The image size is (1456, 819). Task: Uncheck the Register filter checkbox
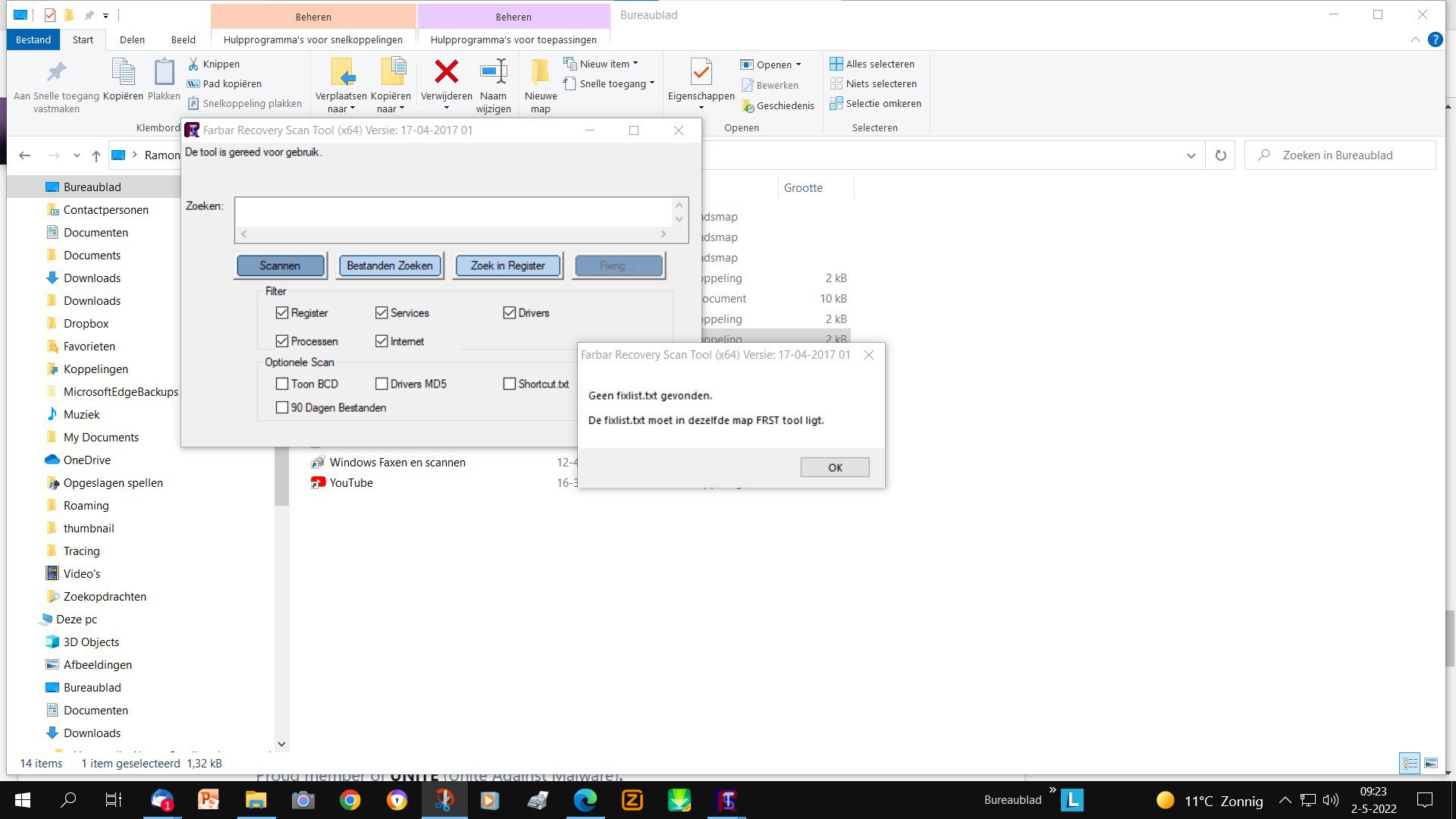coord(282,313)
